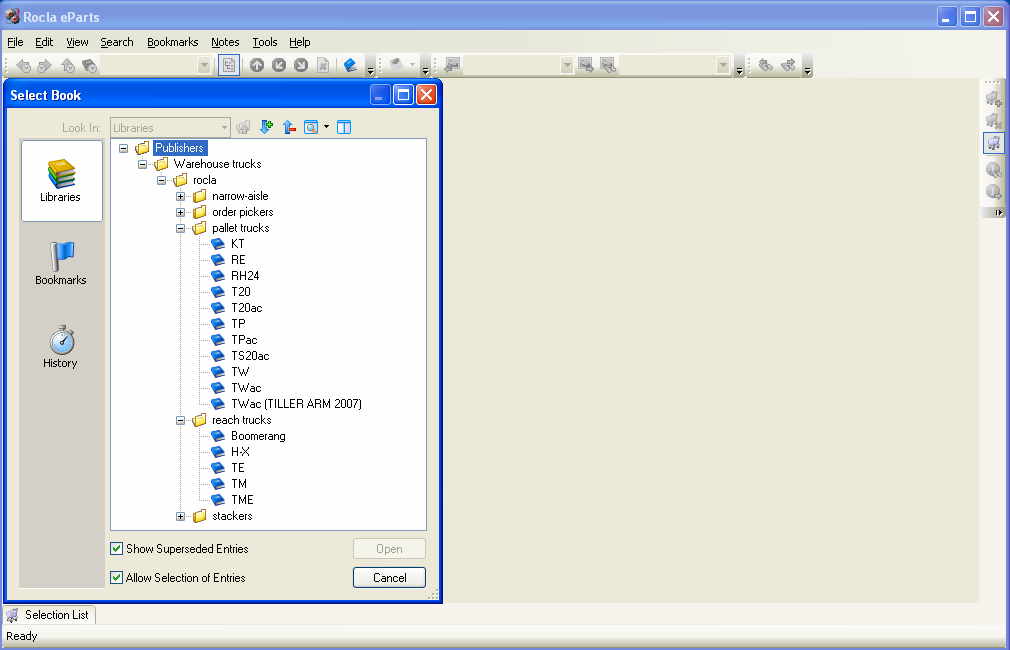The width and height of the screenshot is (1010, 650).
Task: Toggle the highlighted shopping cart icon
Action: (x=994, y=142)
